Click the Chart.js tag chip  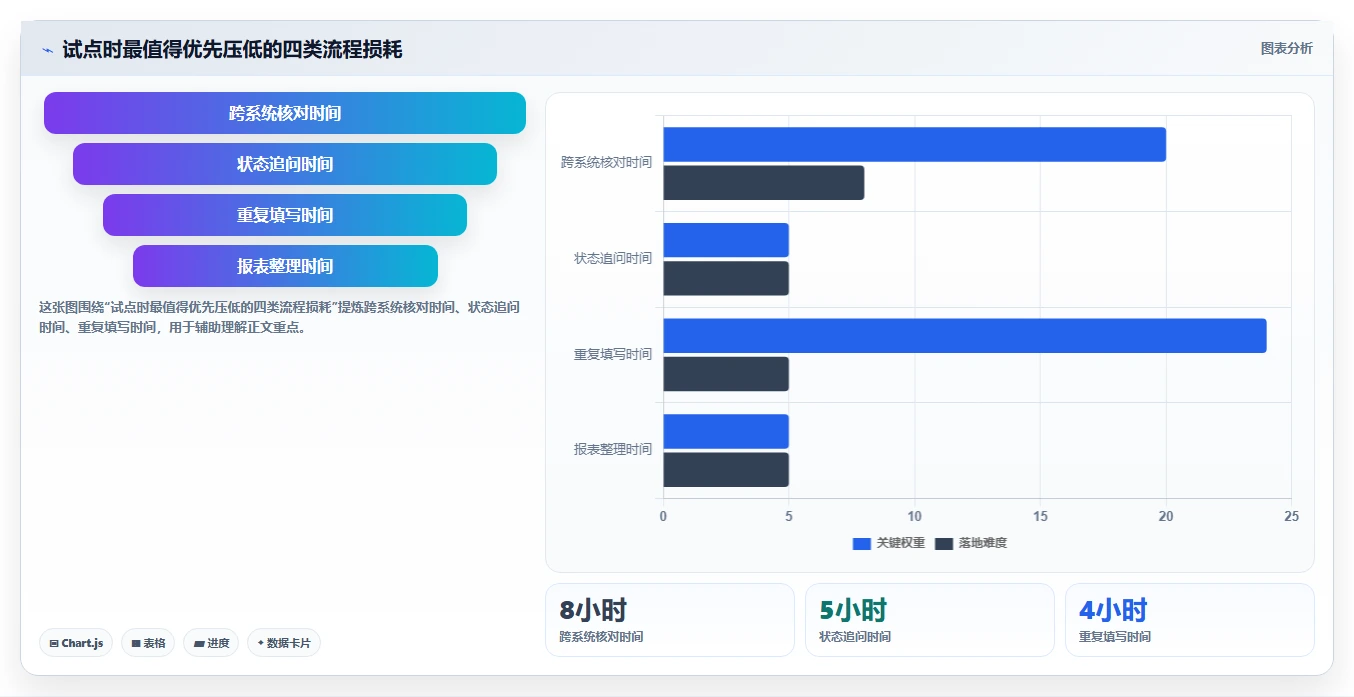click(x=76, y=643)
